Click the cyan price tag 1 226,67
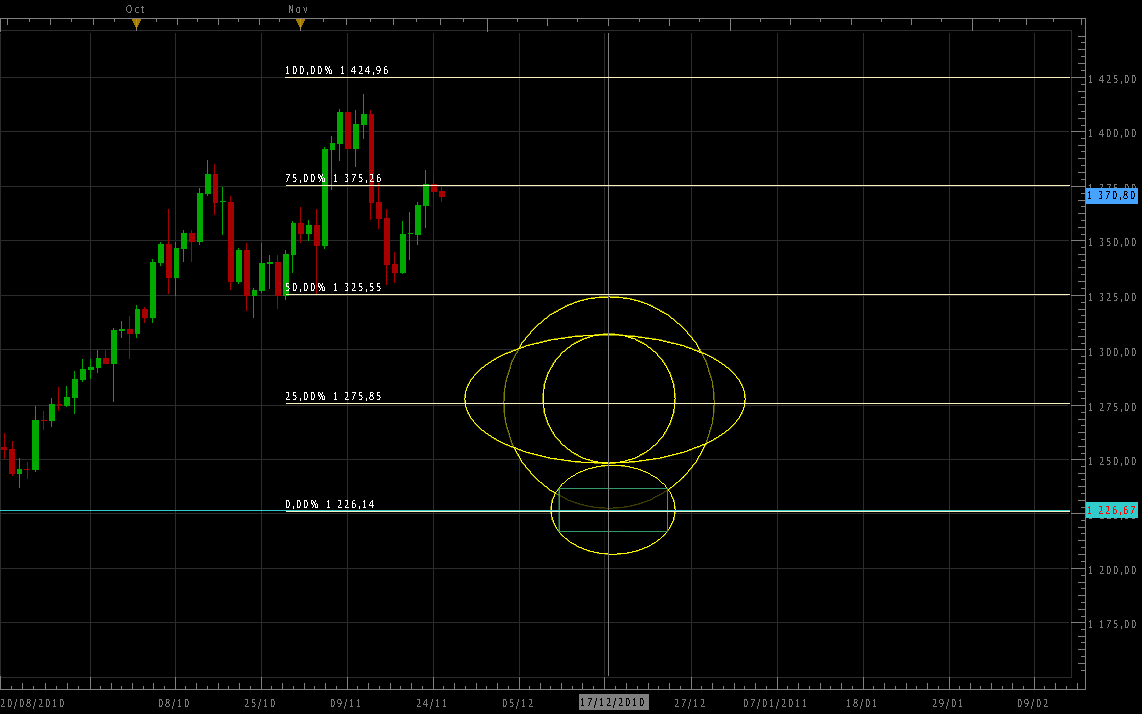The width and height of the screenshot is (1142, 714). point(1111,511)
